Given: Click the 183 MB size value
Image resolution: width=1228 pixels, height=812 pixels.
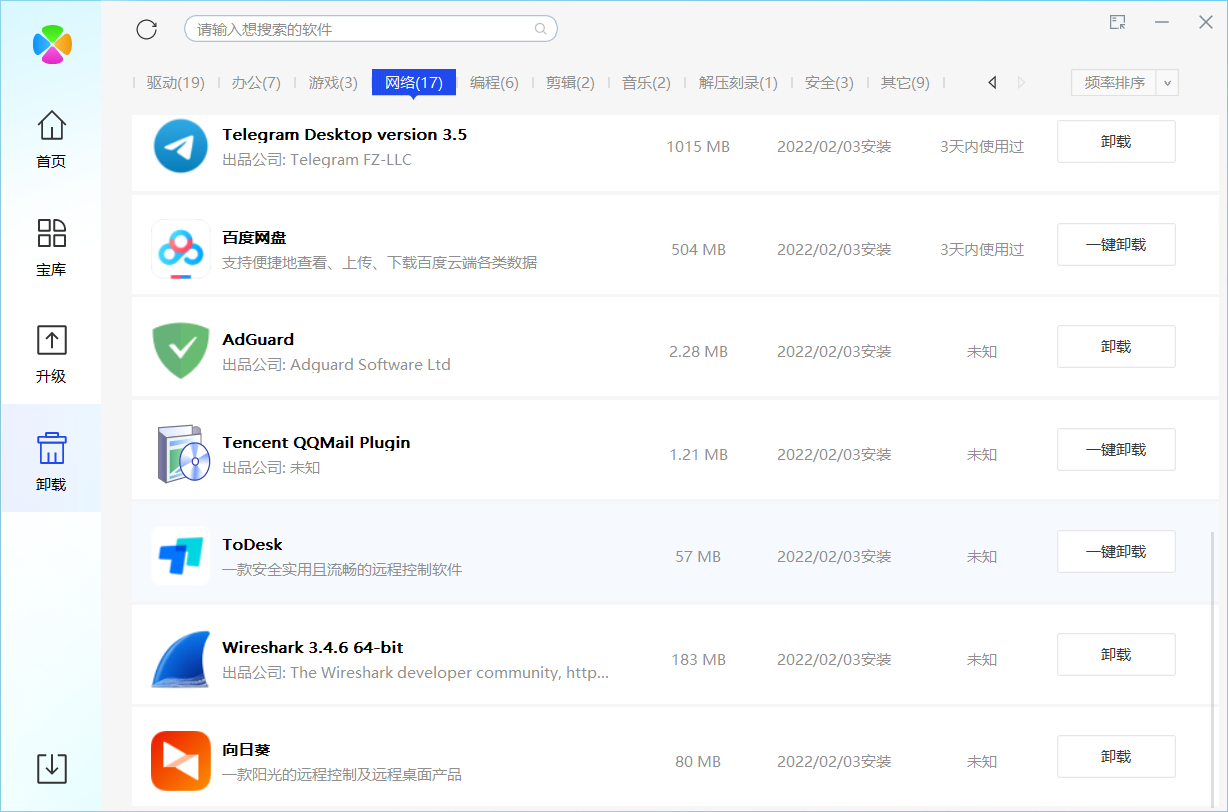Looking at the screenshot, I should [698, 659].
